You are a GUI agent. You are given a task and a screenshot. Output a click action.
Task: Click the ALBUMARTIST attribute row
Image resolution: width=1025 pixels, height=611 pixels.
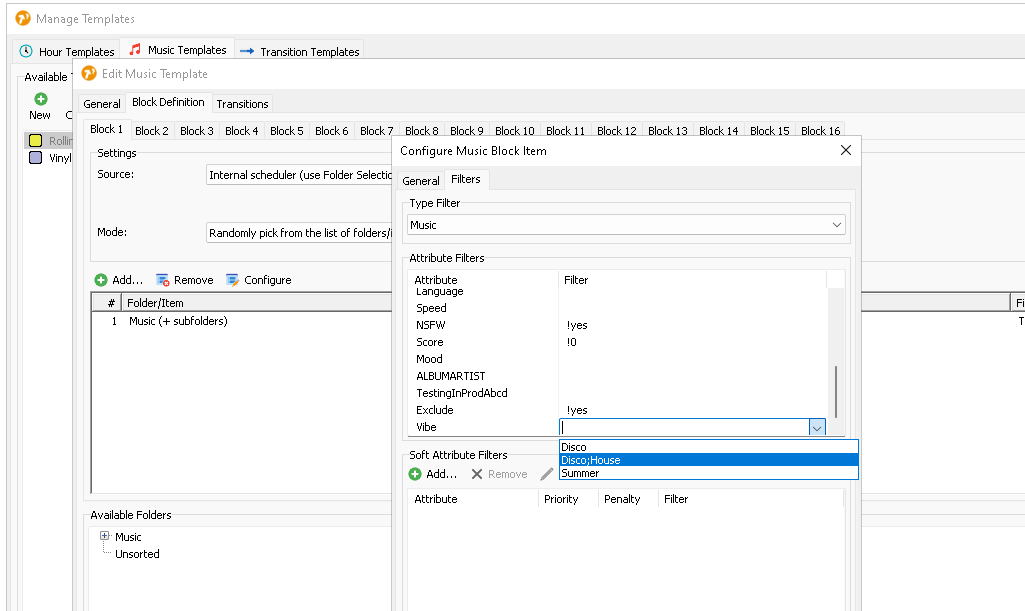[x=617, y=376]
